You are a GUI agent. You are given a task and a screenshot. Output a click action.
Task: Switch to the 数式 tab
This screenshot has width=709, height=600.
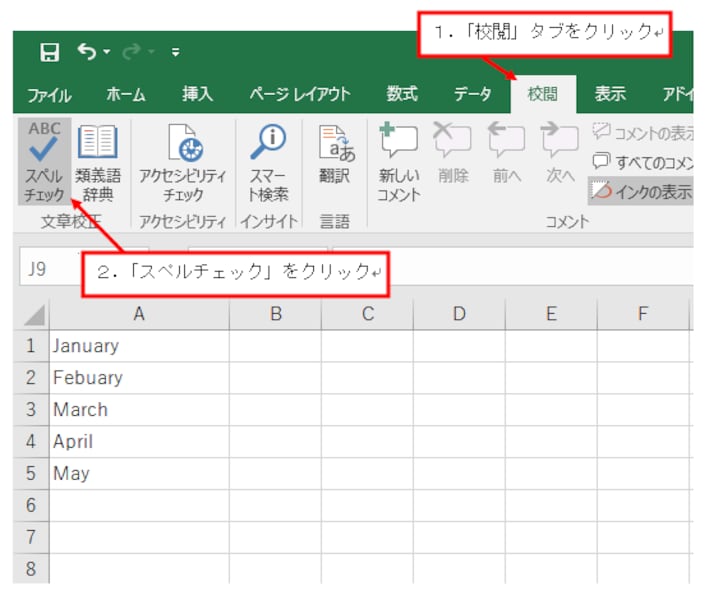(x=402, y=94)
